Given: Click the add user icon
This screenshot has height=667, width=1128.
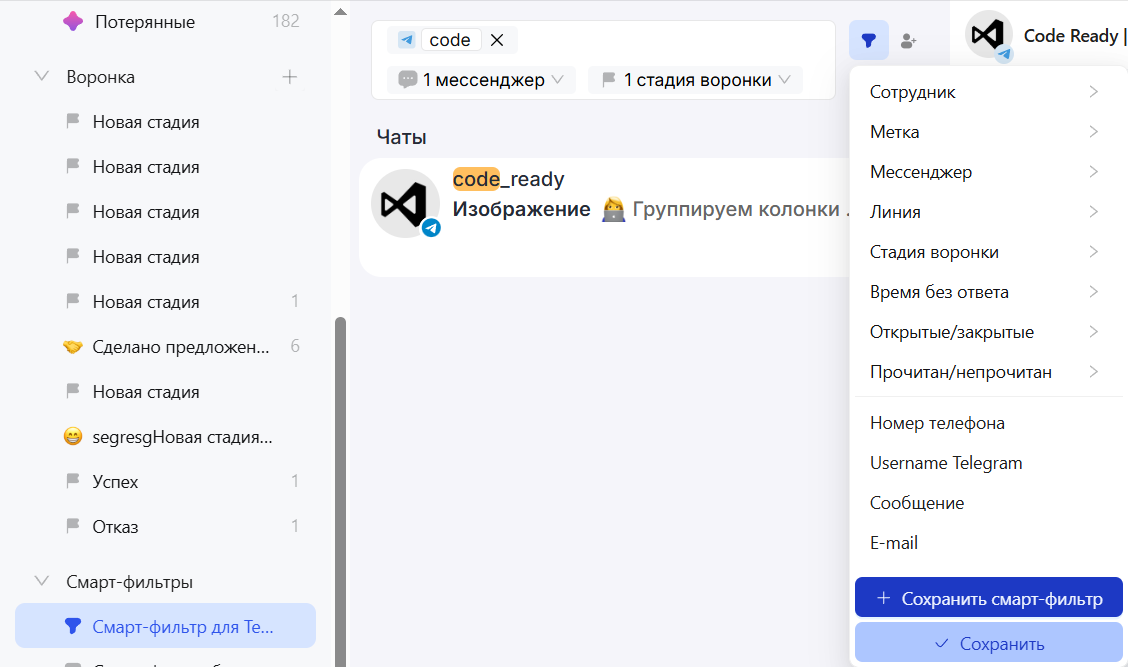Looking at the screenshot, I should (908, 41).
